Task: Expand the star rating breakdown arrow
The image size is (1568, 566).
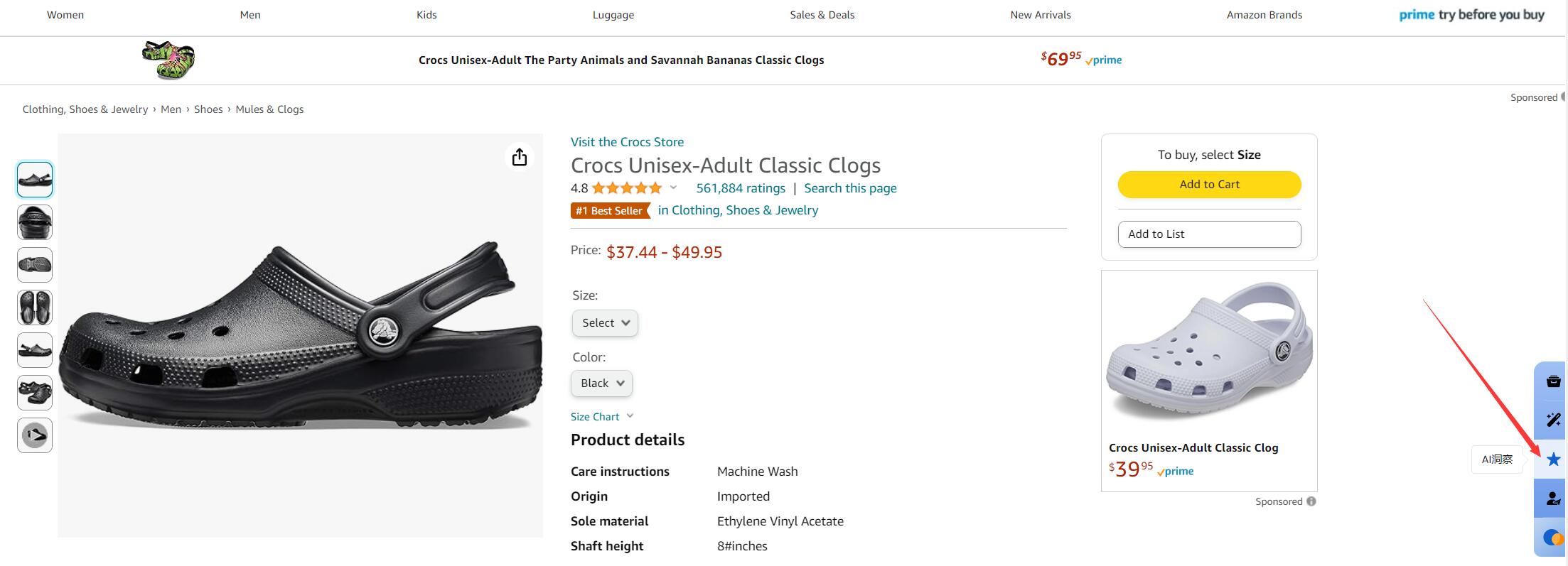Action: pos(673,188)
